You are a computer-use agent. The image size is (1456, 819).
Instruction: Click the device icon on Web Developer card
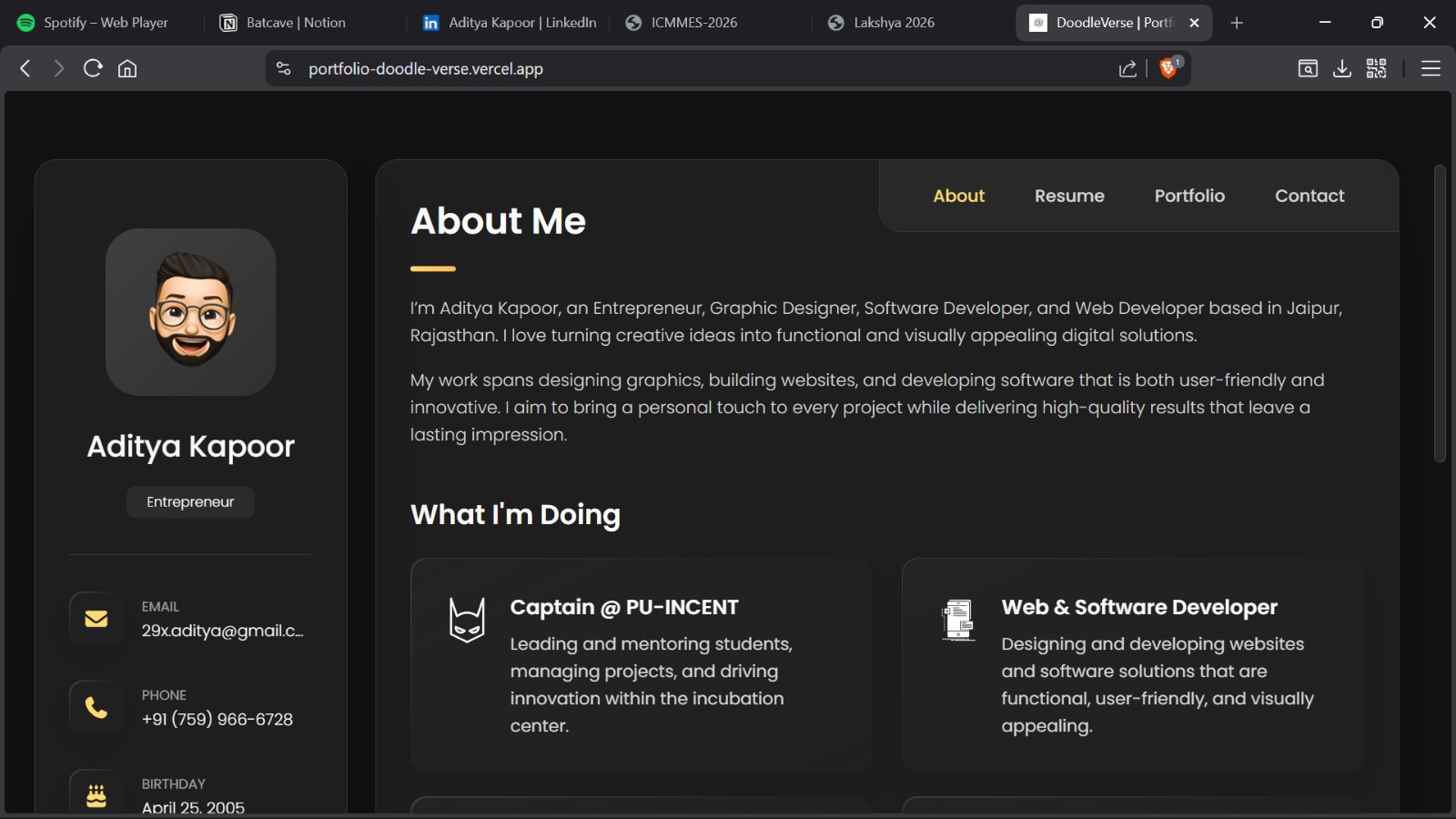click(x=956, y=620)
